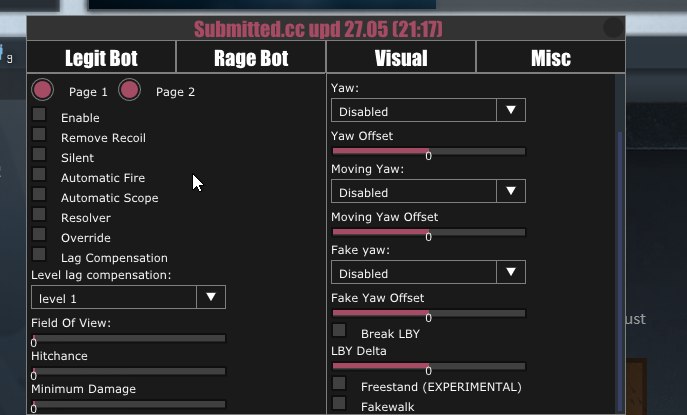Open the Visual tab
Viewport: 687px width, 415px height.
tap(401, 57)
